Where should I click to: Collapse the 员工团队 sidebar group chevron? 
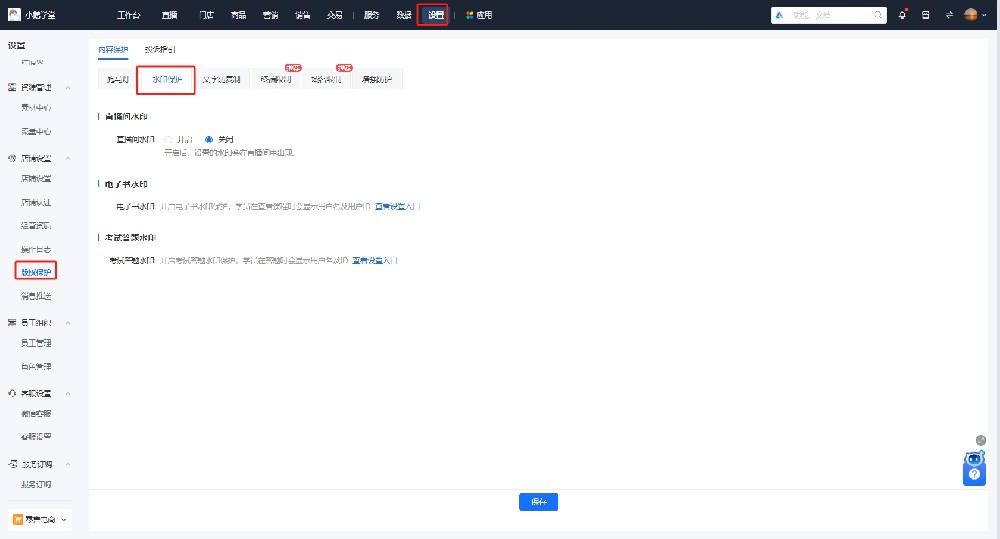click(68, 323)
